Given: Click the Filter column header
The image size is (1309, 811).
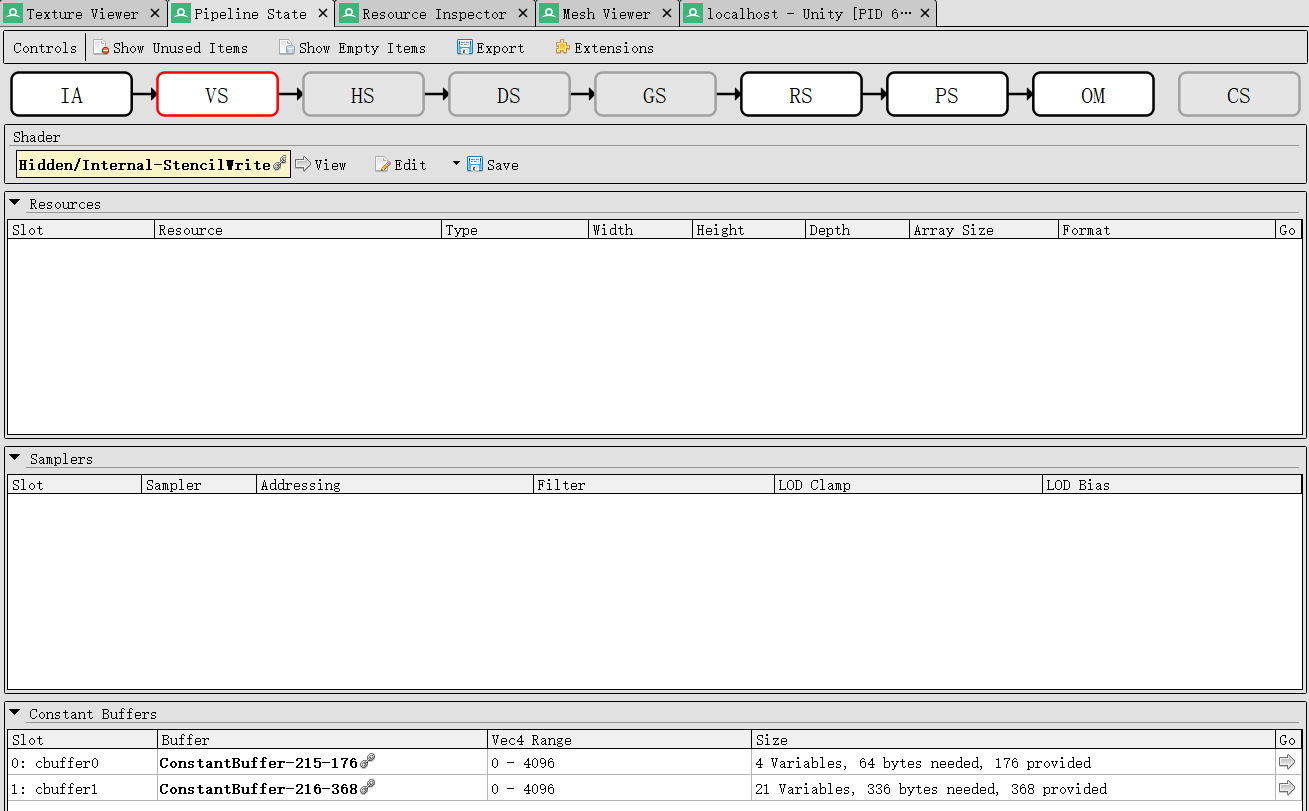Looking at the screenshot, I should click(x=654, y=485).
